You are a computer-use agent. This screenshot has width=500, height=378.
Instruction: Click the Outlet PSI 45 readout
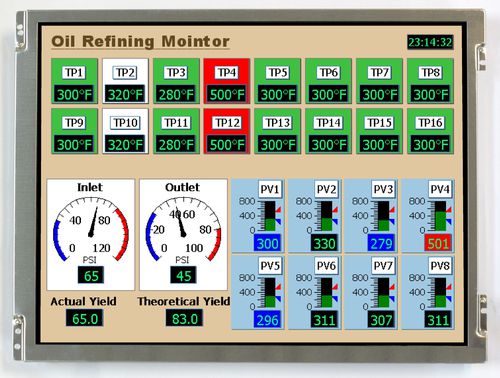(x=183, y=275)
